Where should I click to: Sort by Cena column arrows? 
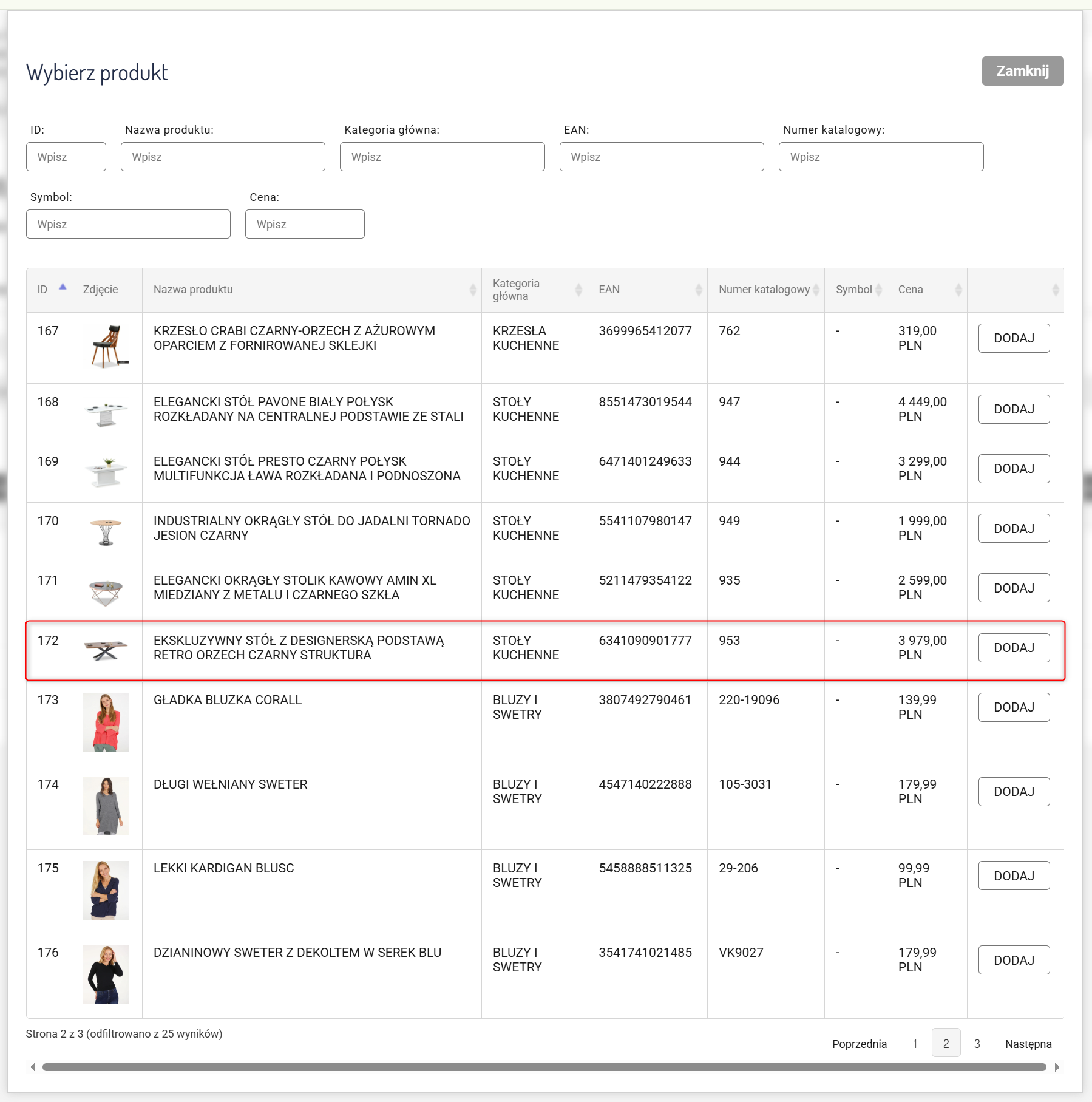(958, 290)
